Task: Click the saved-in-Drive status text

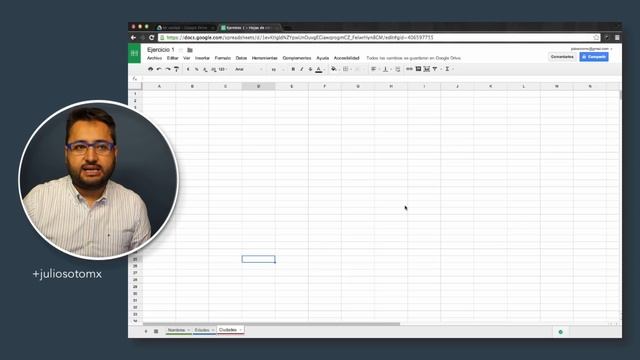Action: pos(413,58)
